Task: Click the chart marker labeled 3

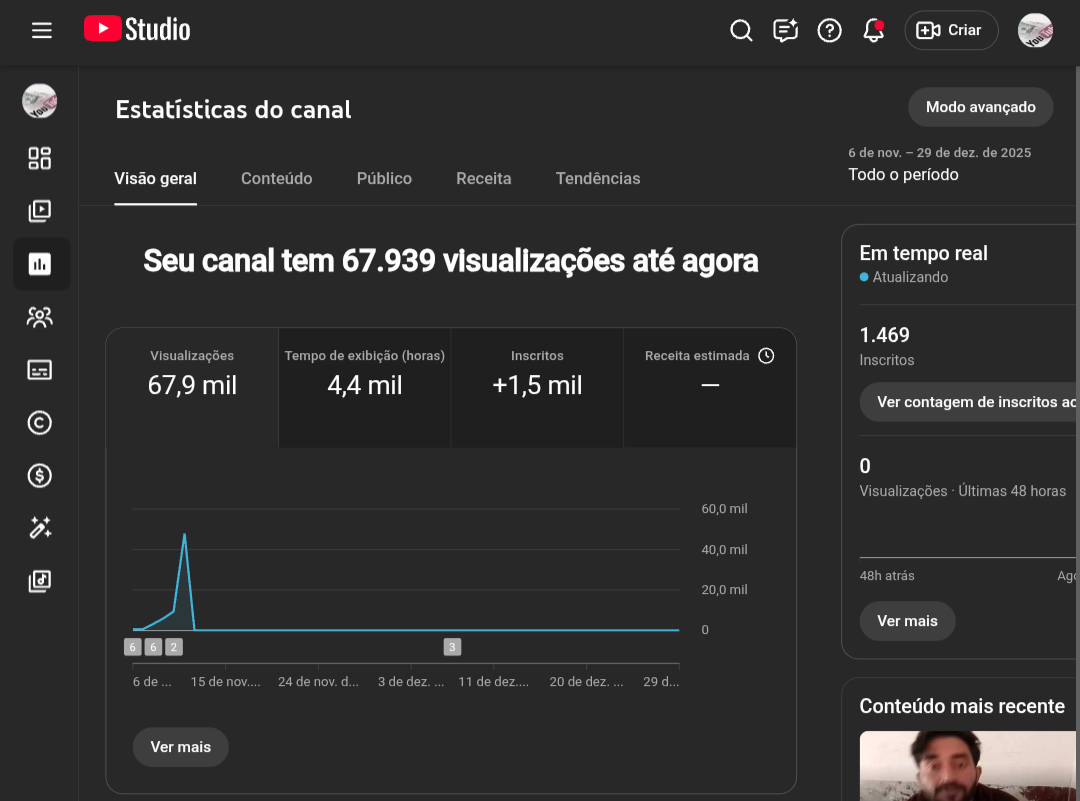Action: (452, 647)
